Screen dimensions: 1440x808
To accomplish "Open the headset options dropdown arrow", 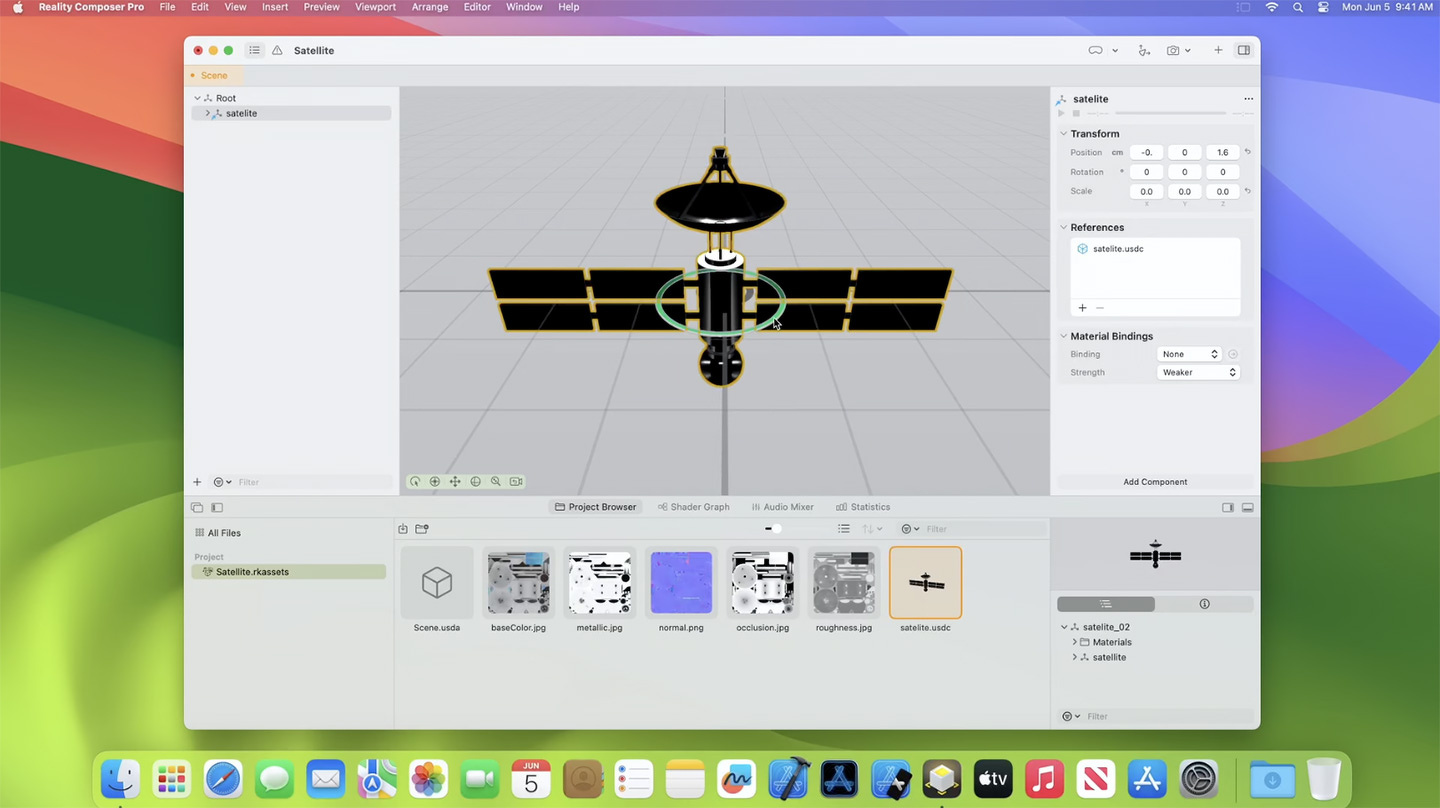I will [1115, 51].
